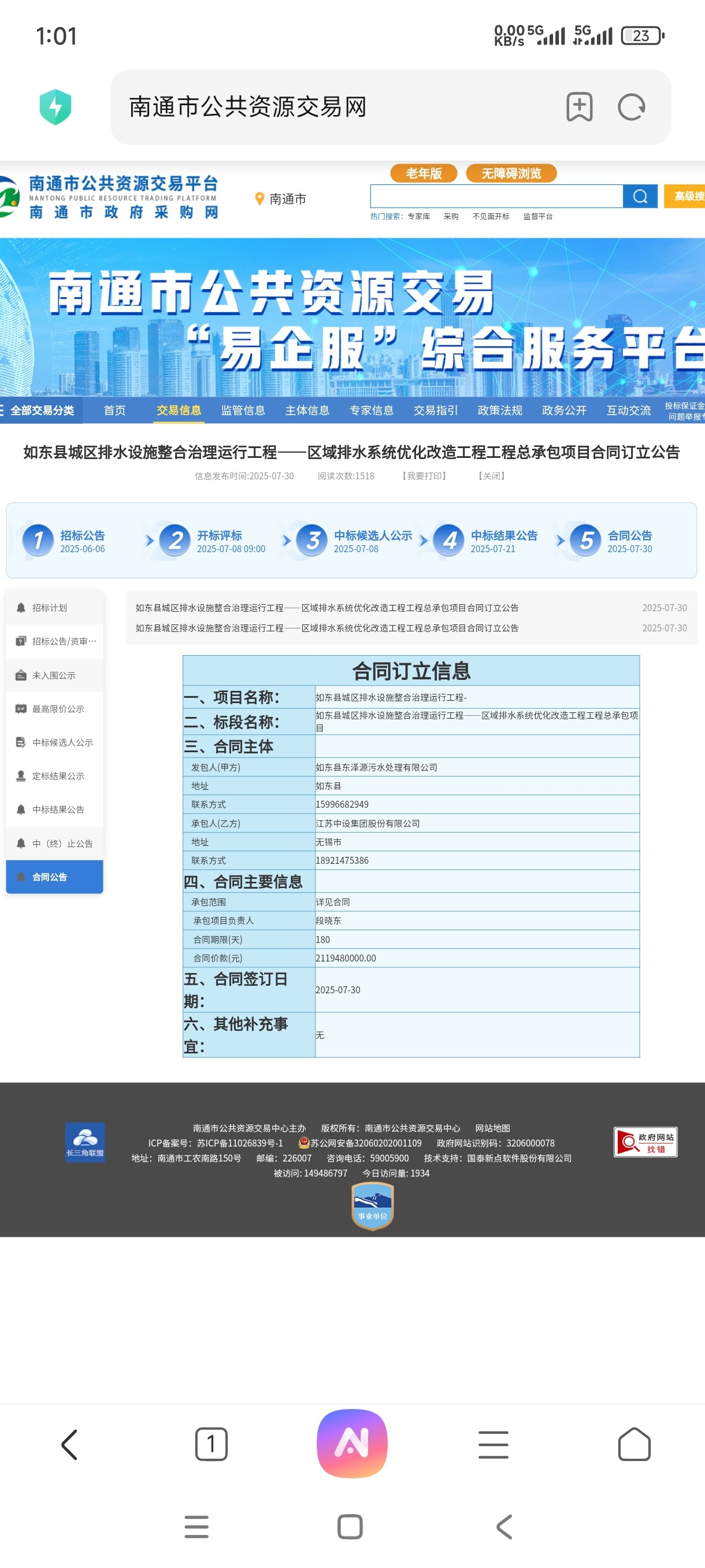The width and height of the screenshot is (705, 1568).
Task: Open the 互动交流 nav tab
Action: [x=628, y=411]
